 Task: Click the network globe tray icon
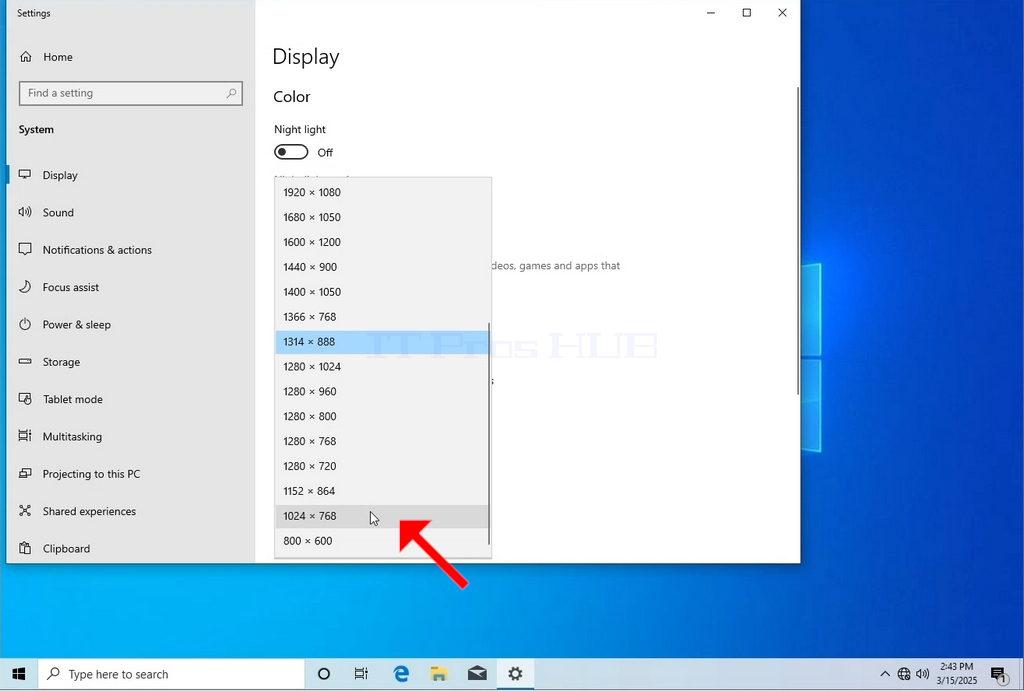[x=904, y=674]
